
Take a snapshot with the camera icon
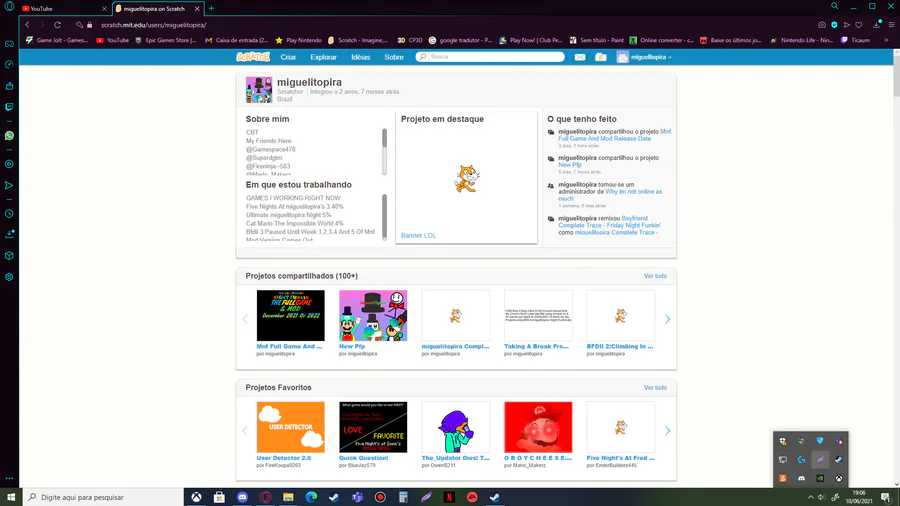click(822, 25)
